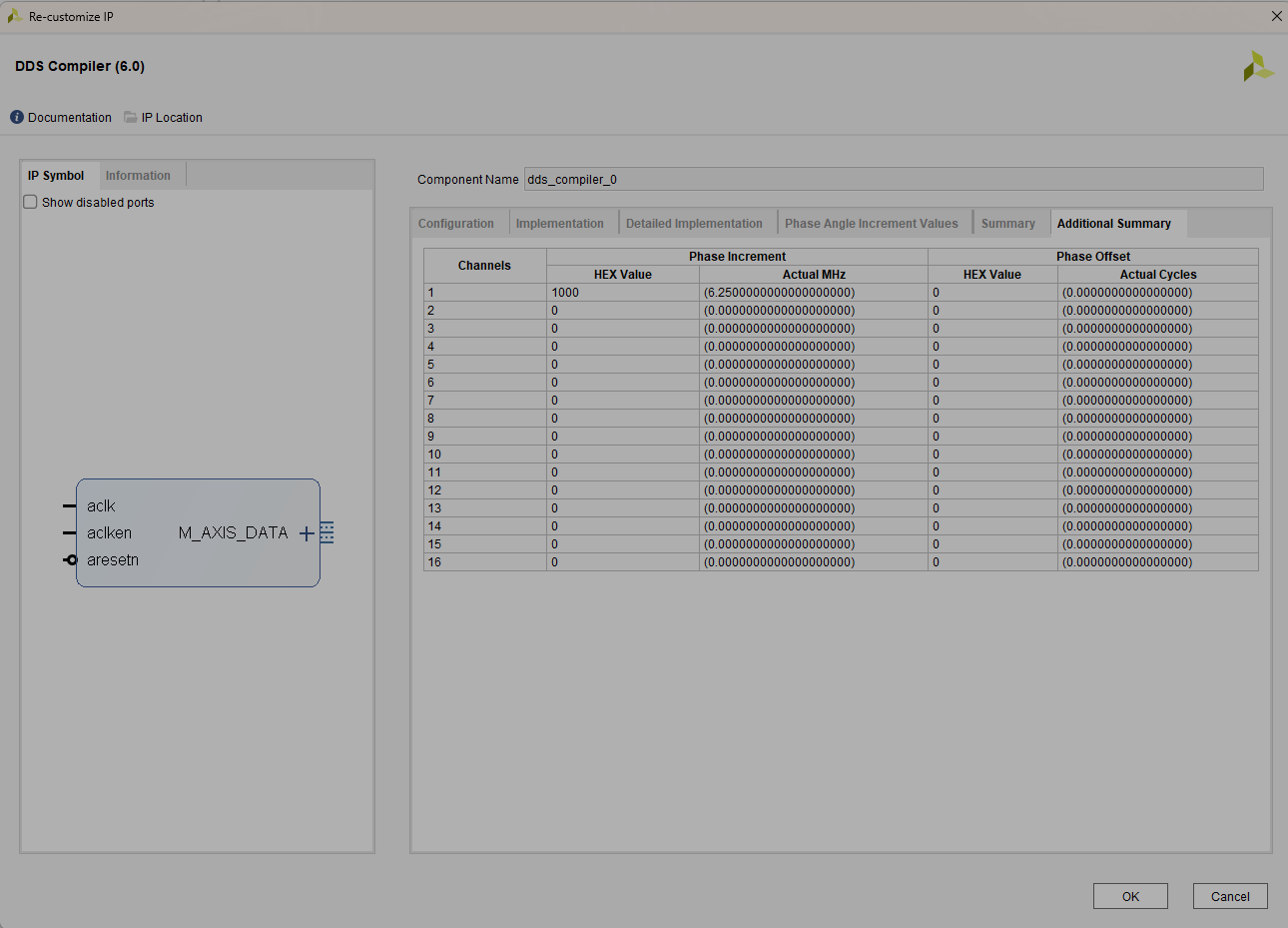This screenshot has height=928, width=1288.
Task: Click channel 8 row number
Action: pyautogui.click(x=485, y=419)
